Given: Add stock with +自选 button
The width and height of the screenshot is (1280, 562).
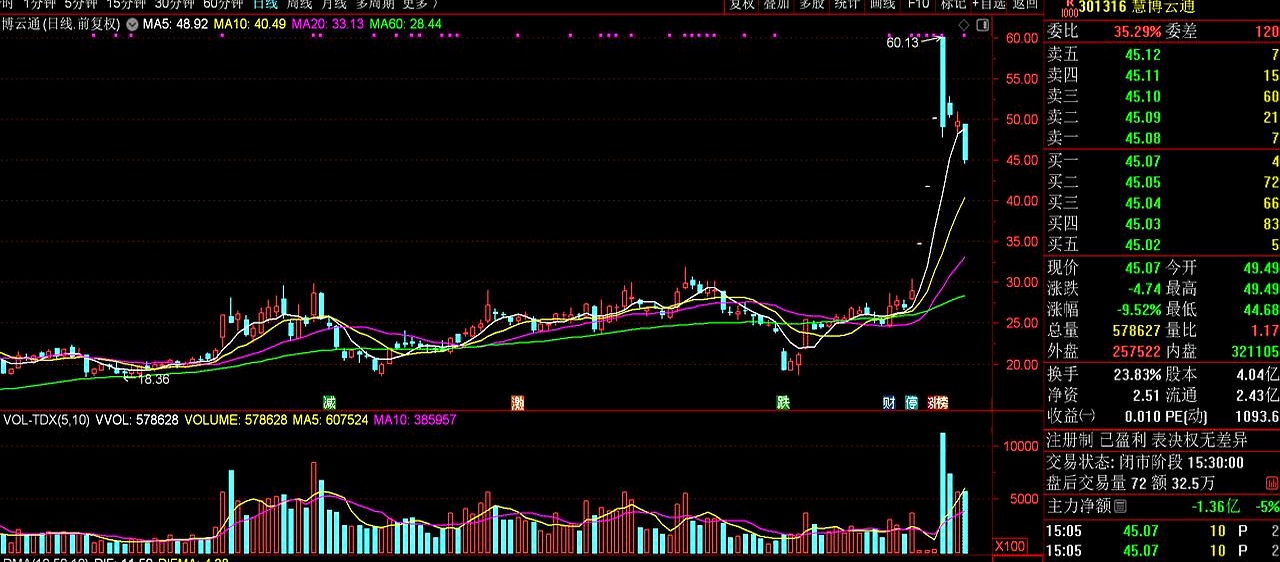Looking at the screenshot, I should coord(988,4).
